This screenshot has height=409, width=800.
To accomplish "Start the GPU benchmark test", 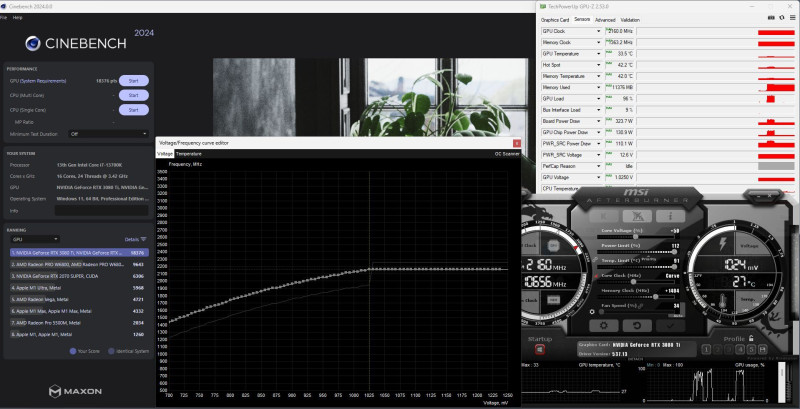I will [x=134, y=81].
